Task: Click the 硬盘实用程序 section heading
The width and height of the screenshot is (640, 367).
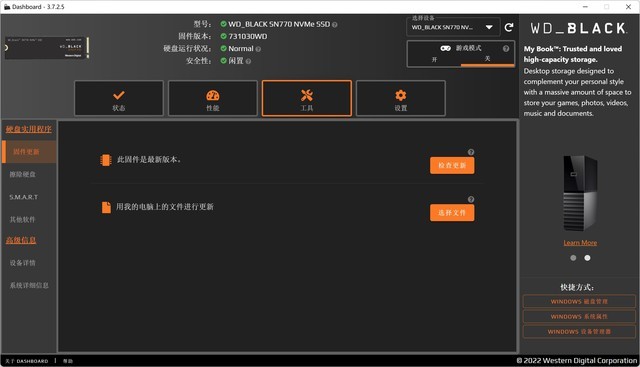Action: coord(29,129)
